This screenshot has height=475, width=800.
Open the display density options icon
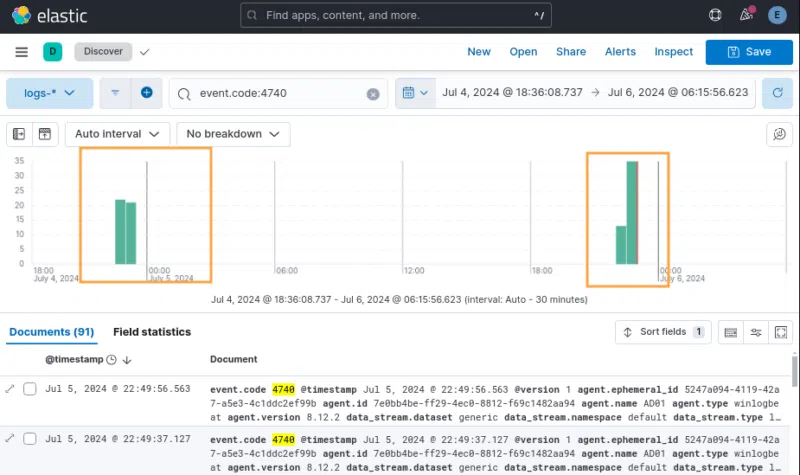click(731, 333)
